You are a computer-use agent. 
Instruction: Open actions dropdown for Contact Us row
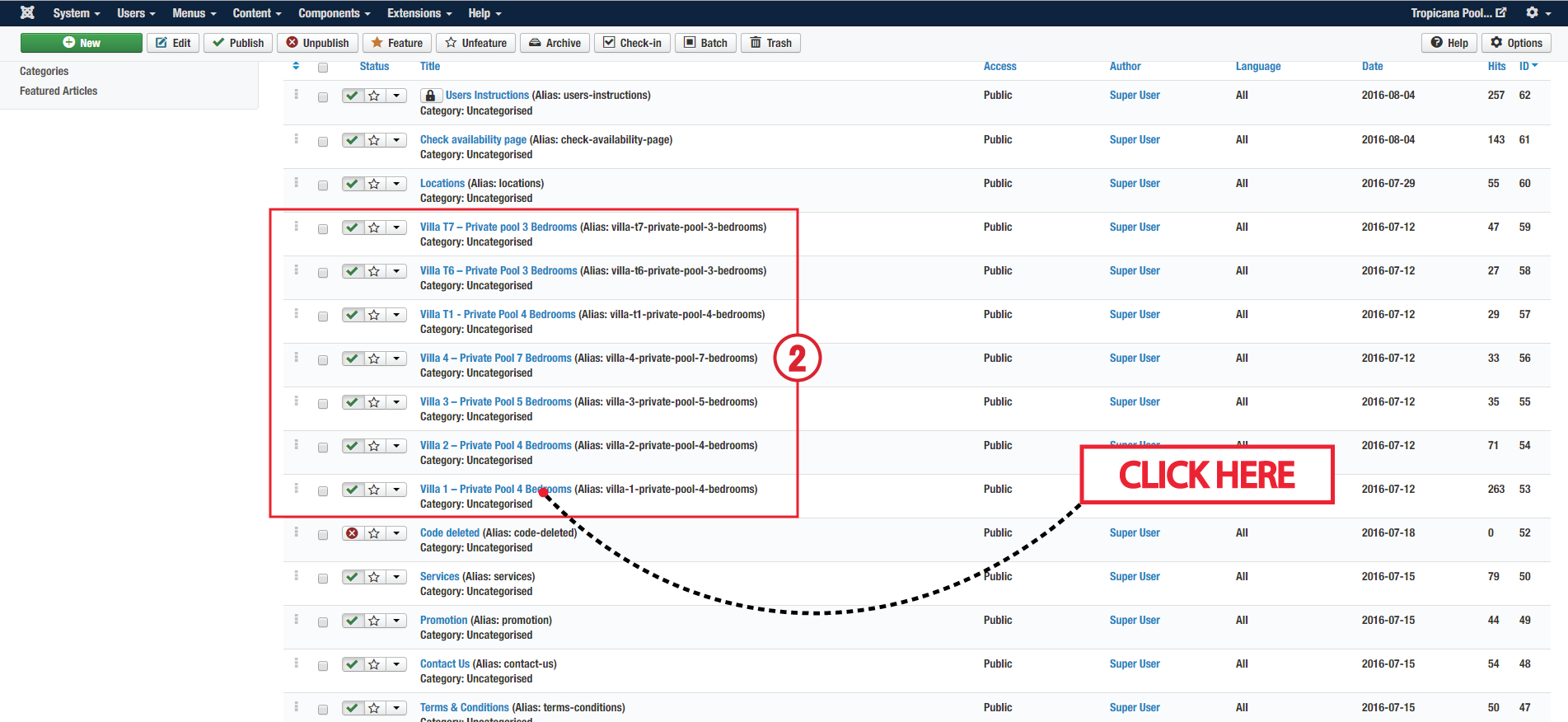pyautogui.click(x=396, y=664)
